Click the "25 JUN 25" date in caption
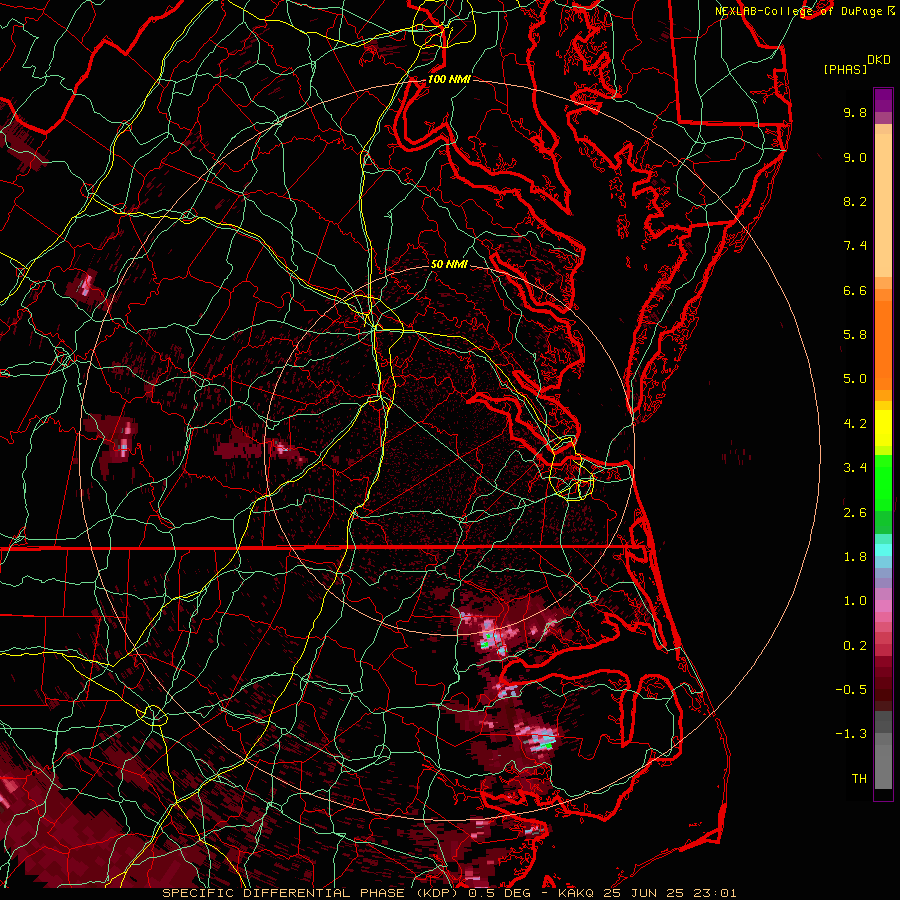 coord(644,893)
